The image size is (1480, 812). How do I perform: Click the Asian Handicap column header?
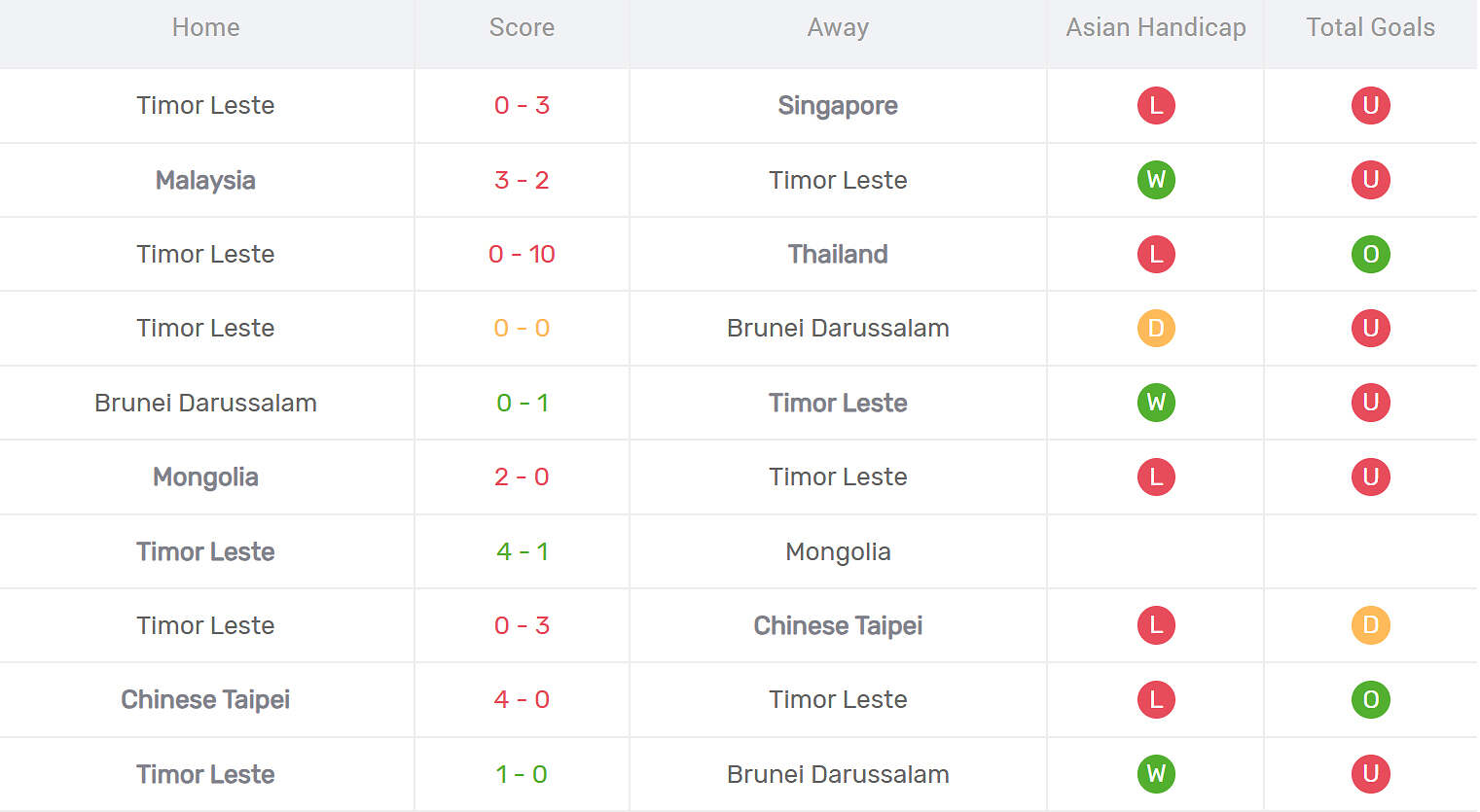[1156, 27]
